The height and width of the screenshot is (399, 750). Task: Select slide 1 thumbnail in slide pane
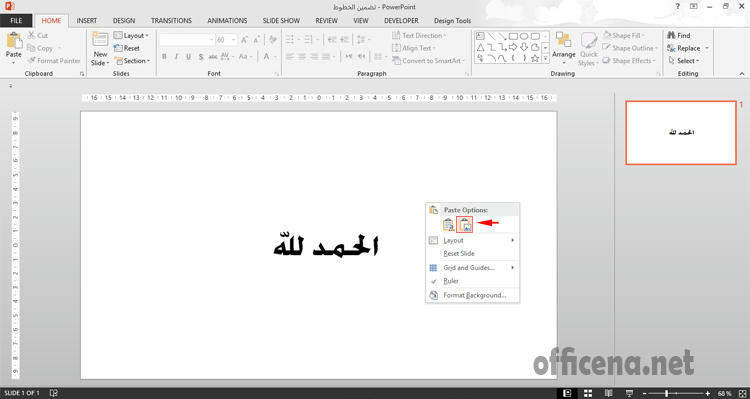[x=681, y=133]
